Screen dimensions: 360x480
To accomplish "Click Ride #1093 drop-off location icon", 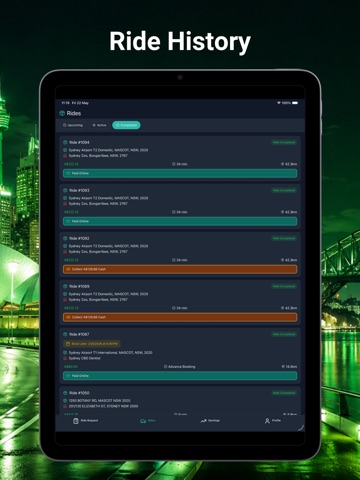I will 65,204.
